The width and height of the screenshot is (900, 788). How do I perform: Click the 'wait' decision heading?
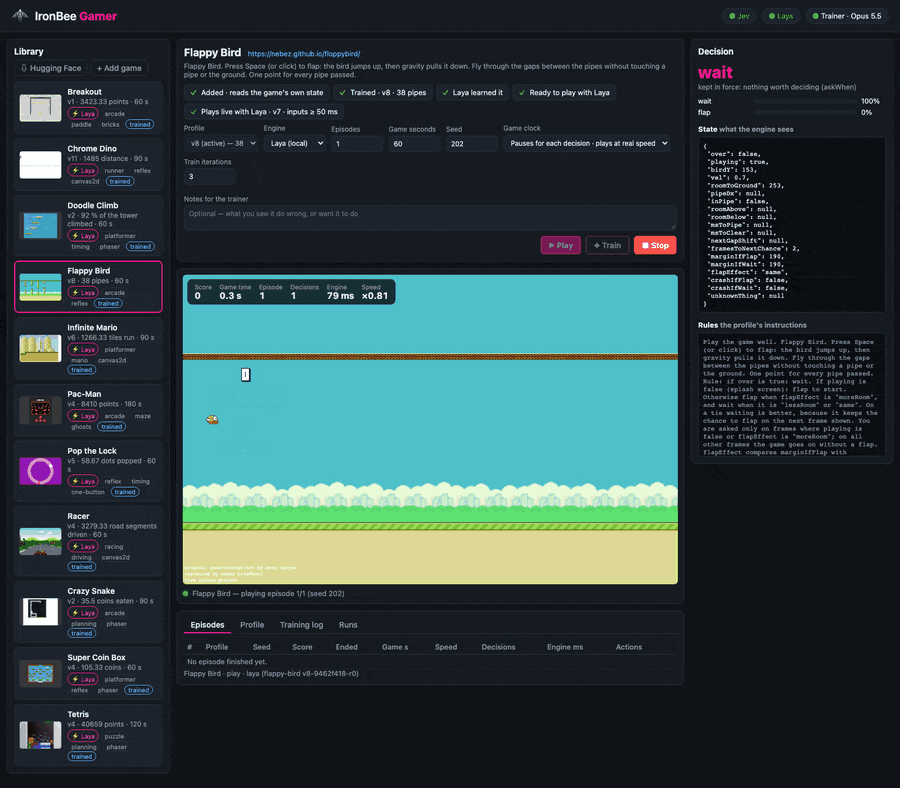715,73
